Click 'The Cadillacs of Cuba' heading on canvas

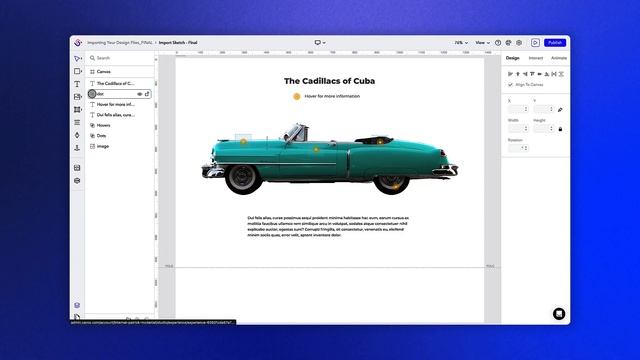tap(329, 81)
